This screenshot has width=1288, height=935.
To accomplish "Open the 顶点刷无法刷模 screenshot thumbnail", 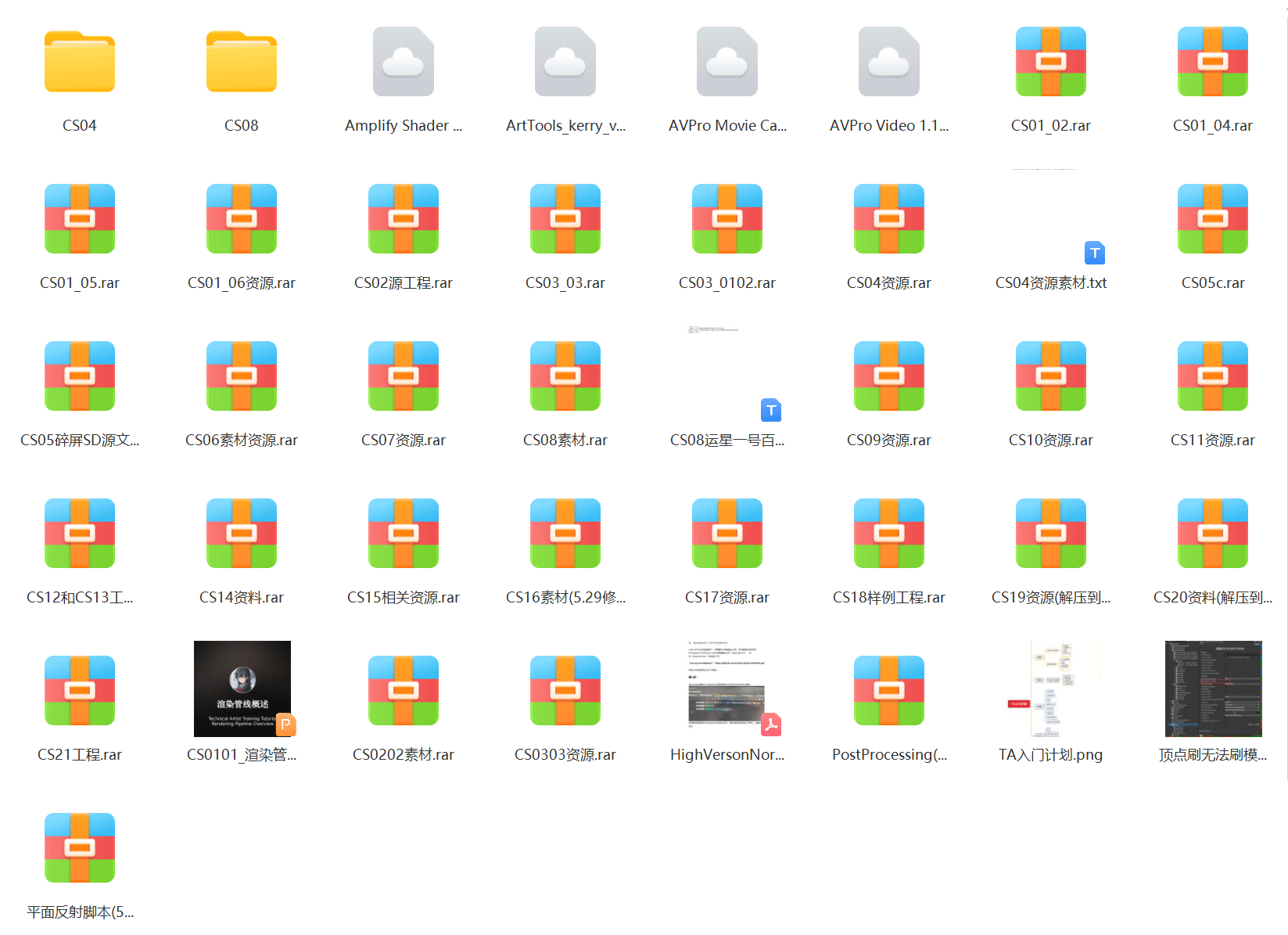I will point(1212,689).
